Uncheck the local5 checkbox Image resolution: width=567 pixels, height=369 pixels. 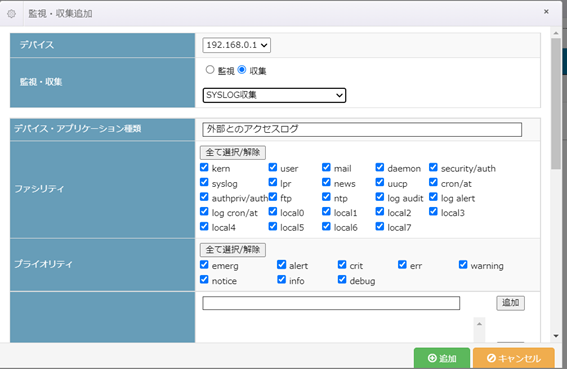273,226
